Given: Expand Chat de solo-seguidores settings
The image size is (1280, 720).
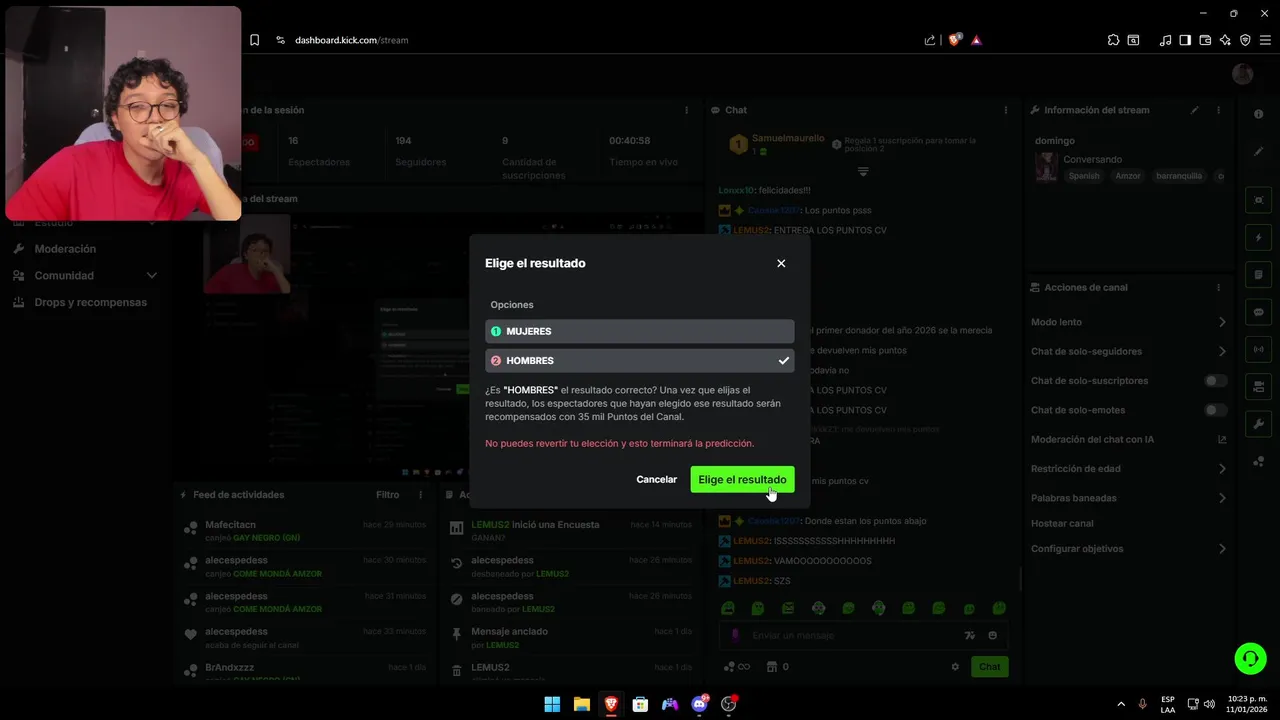Looking at the screenshot, I should pos(1222,351).
